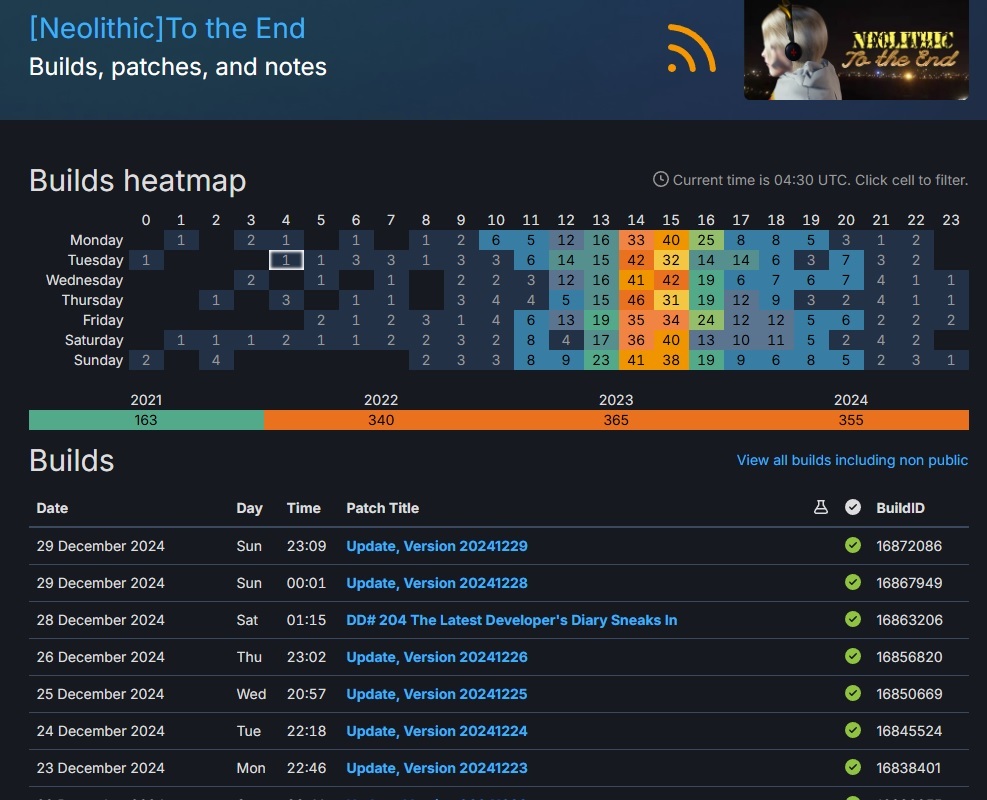Click the checkmark icon in table header
The height and width of the screenshot is (800, 987).
pos(853,508)
